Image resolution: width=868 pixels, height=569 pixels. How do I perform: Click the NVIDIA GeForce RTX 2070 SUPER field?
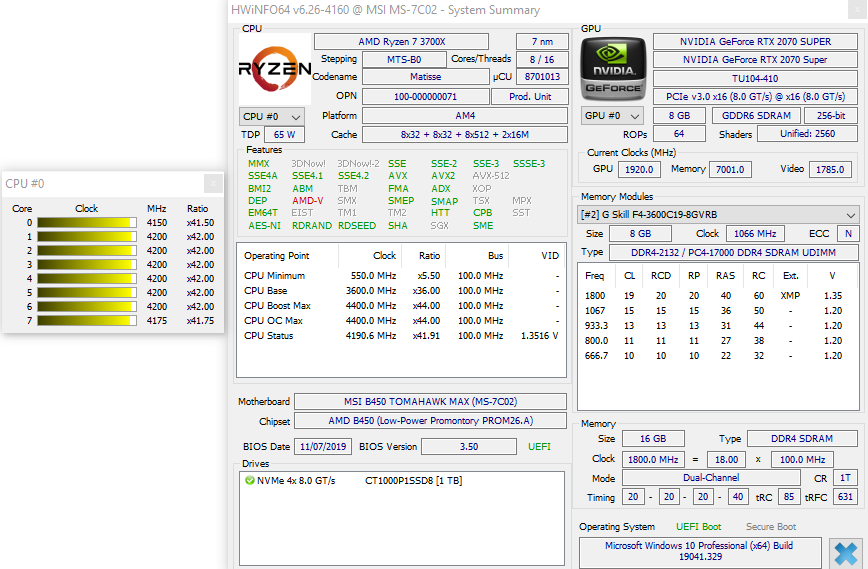click(x=755, y=42)
